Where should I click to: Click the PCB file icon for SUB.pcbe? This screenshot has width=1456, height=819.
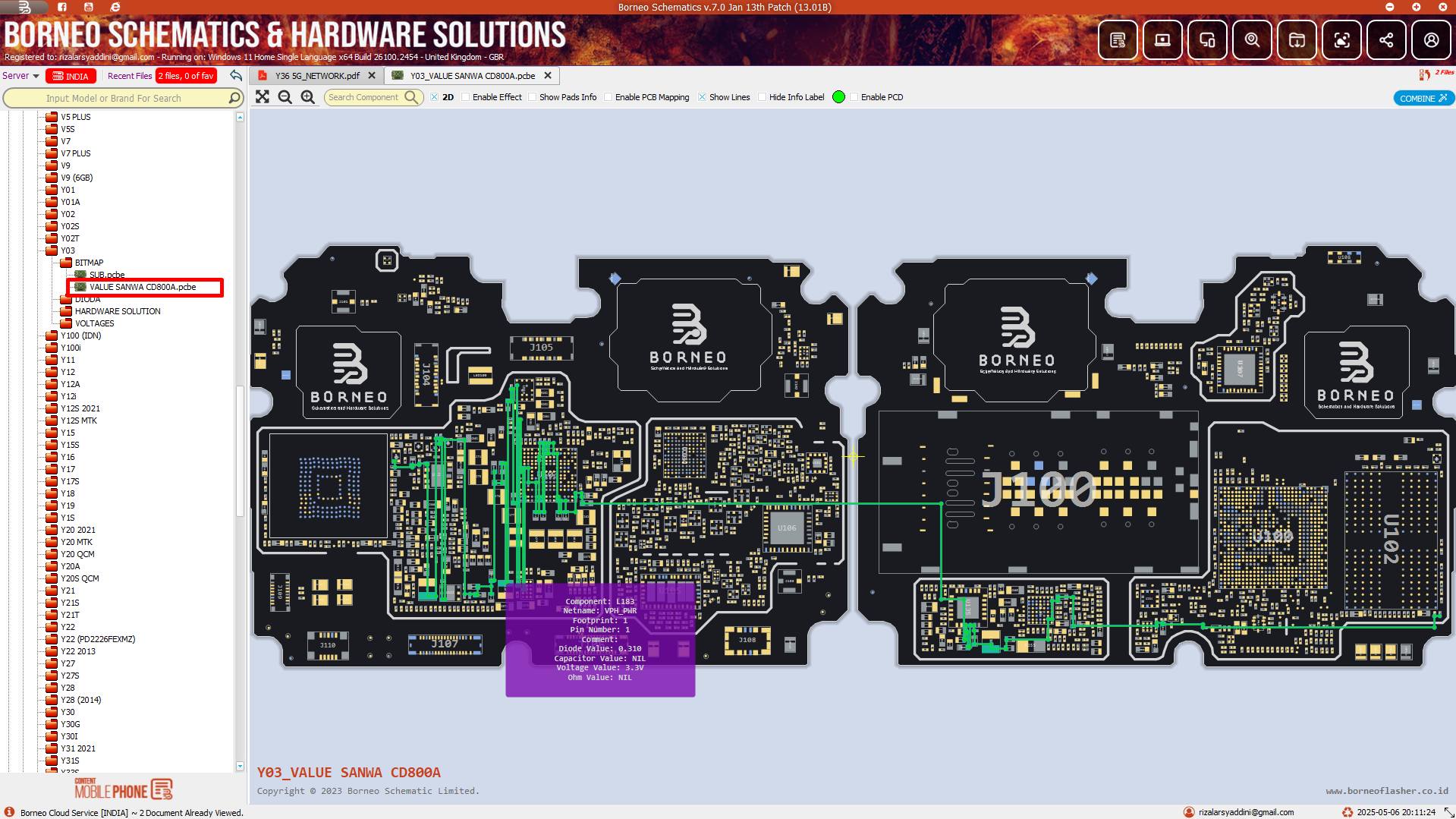point(80,275)
